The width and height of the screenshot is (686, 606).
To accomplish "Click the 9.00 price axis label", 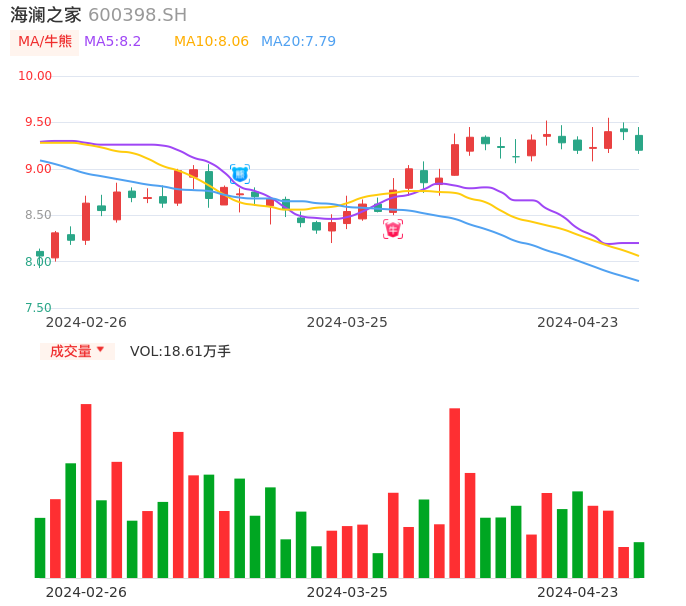I will pos(38,169).
